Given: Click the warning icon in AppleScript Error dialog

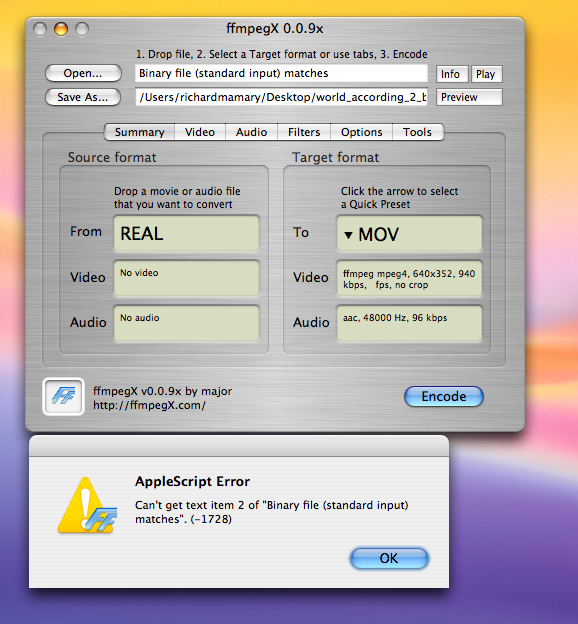Looking at the screenshot, I should click(x=88, y=505).
